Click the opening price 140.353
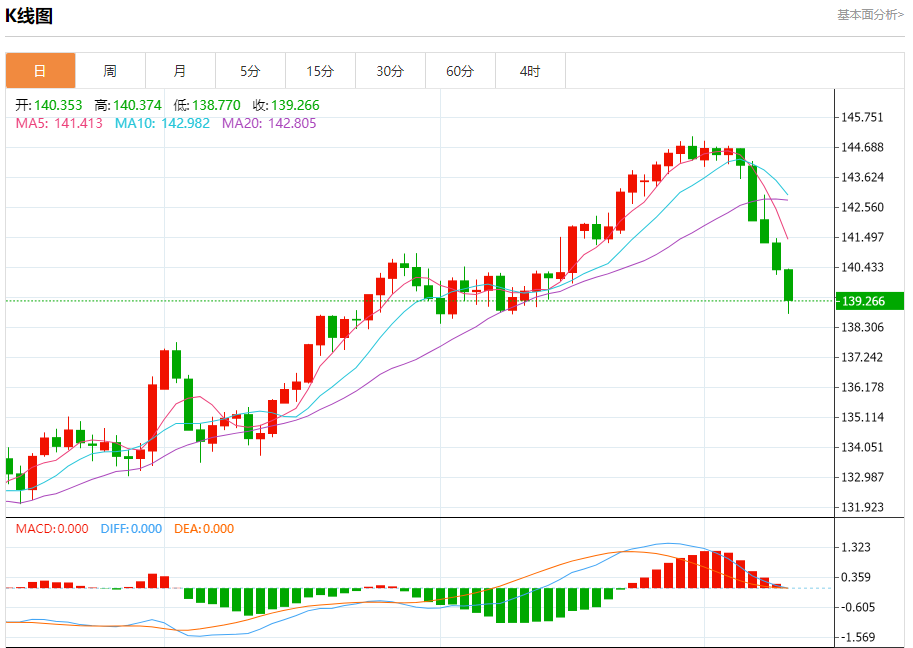 coord(58,105)
